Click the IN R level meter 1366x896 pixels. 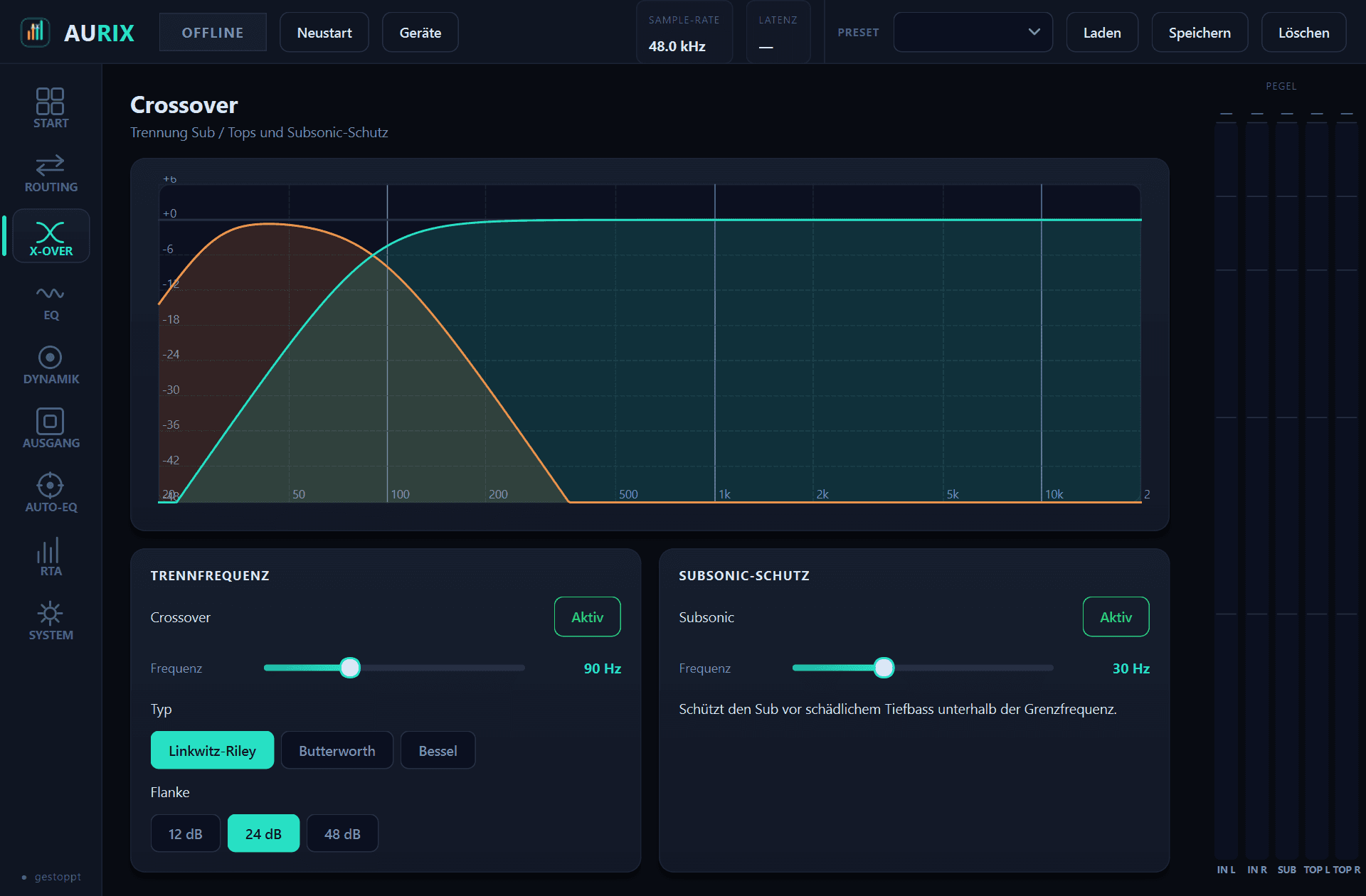coord(1257,489)
